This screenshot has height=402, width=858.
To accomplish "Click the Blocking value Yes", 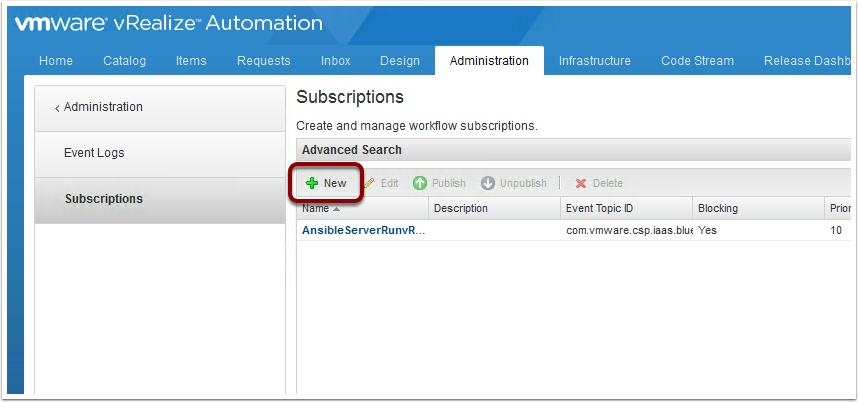I will (708, 231).
